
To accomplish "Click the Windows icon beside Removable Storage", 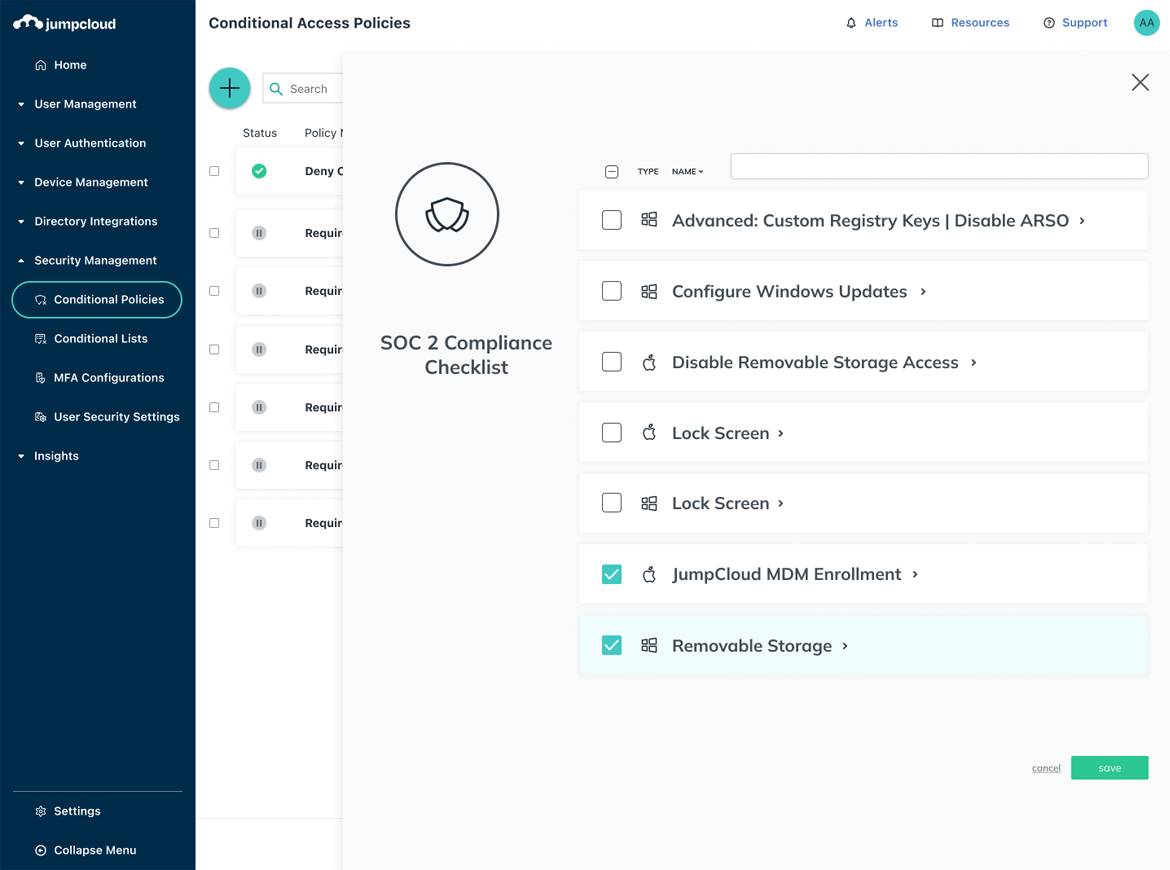I will 649,645.
